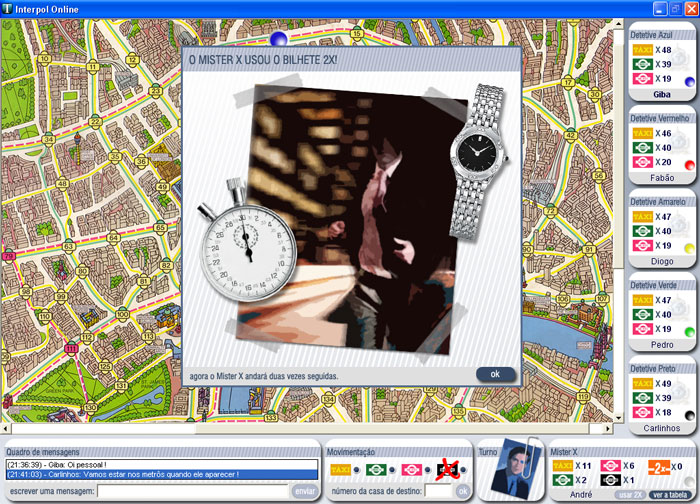The height and width of the screenshot is (504, 700).
Task: Click ok in the Mister X 2X dialog
Action: [x=496, y=374]
